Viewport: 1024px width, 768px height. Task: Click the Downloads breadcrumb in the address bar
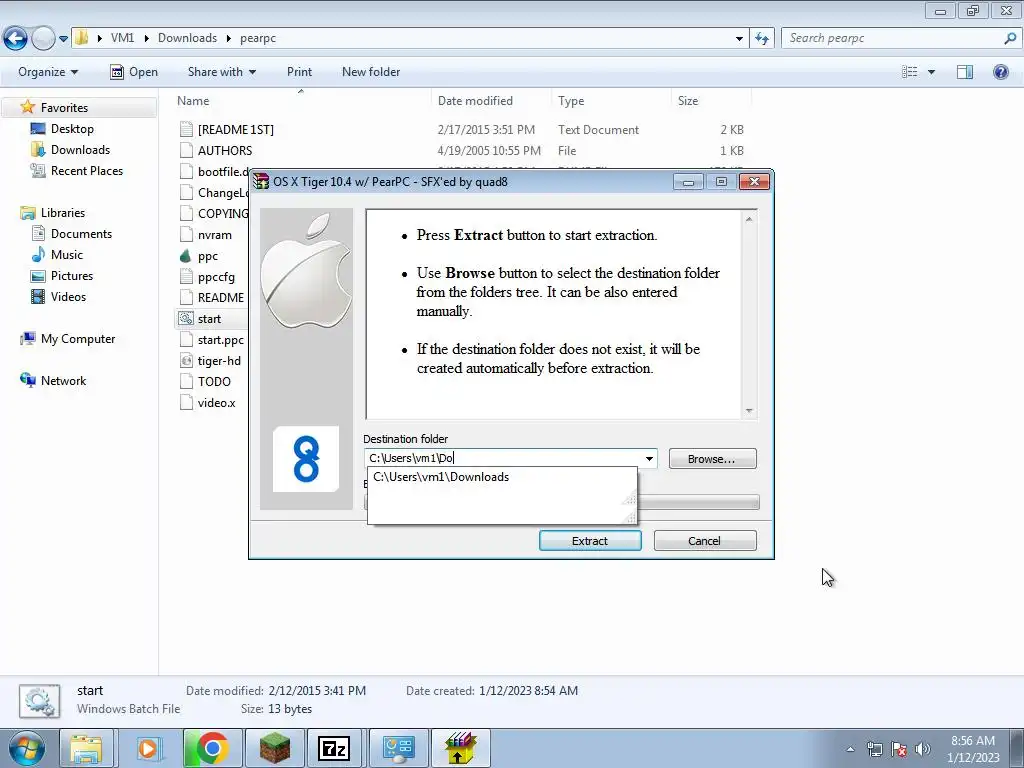point(187,38)
